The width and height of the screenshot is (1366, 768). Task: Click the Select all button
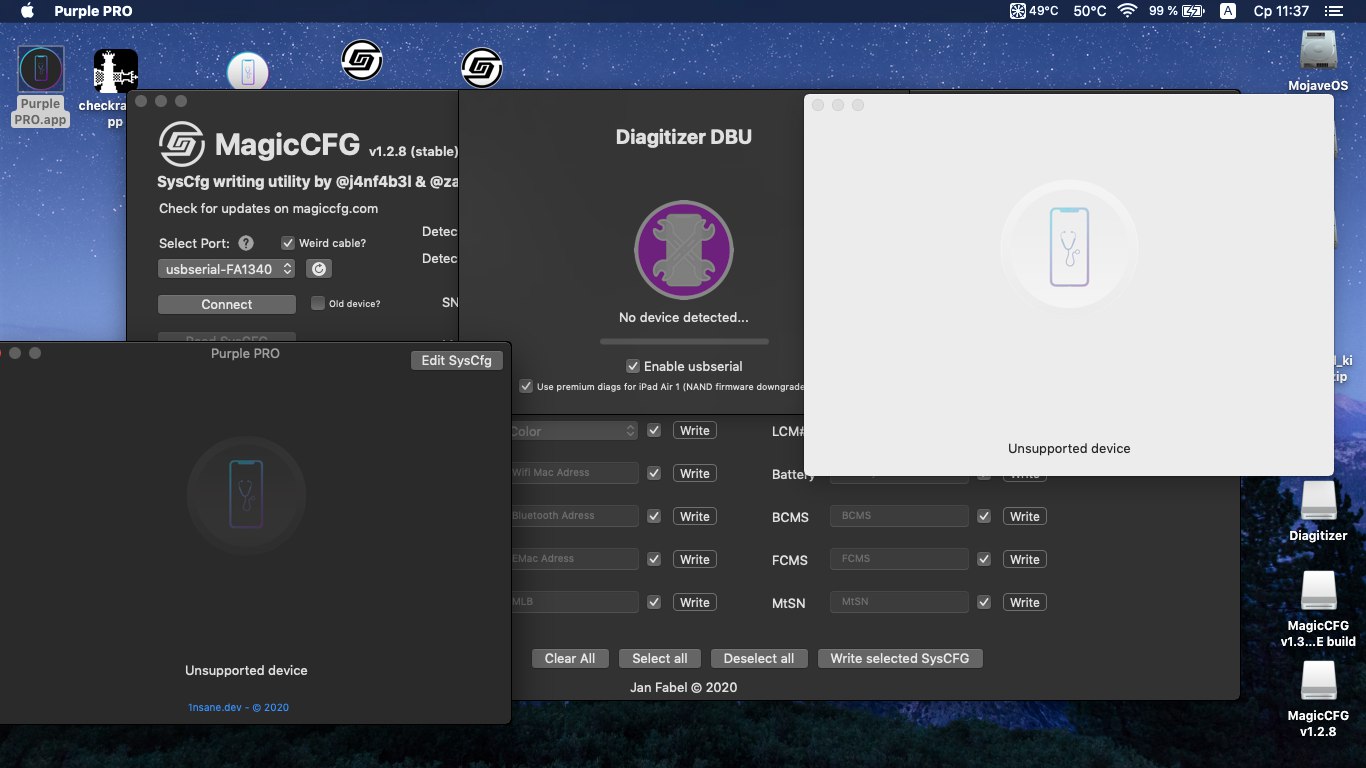tap(660, 658)
